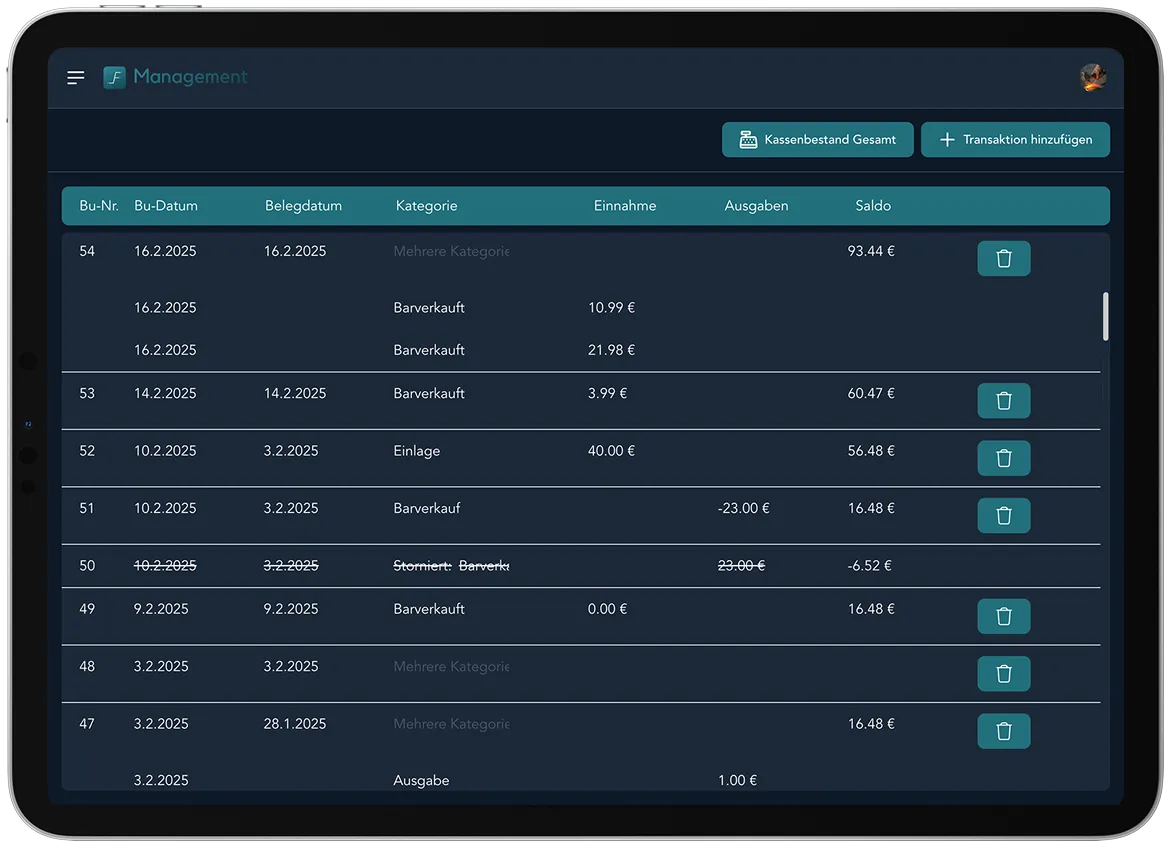Sort by Kategorie column header
This screenshot has height=848, width=1172.
[x=426, y=206]
